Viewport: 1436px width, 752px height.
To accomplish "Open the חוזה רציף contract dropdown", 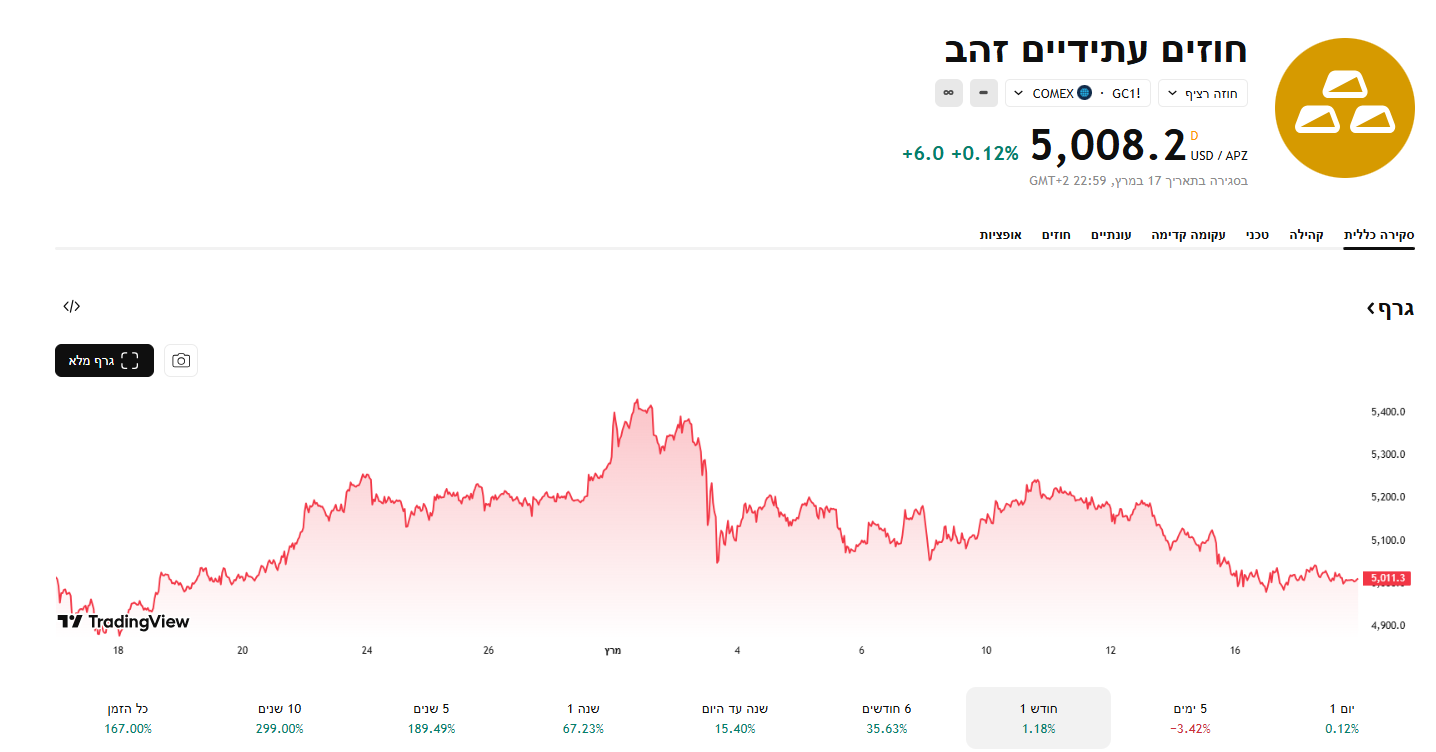I will click(1202, 93).
